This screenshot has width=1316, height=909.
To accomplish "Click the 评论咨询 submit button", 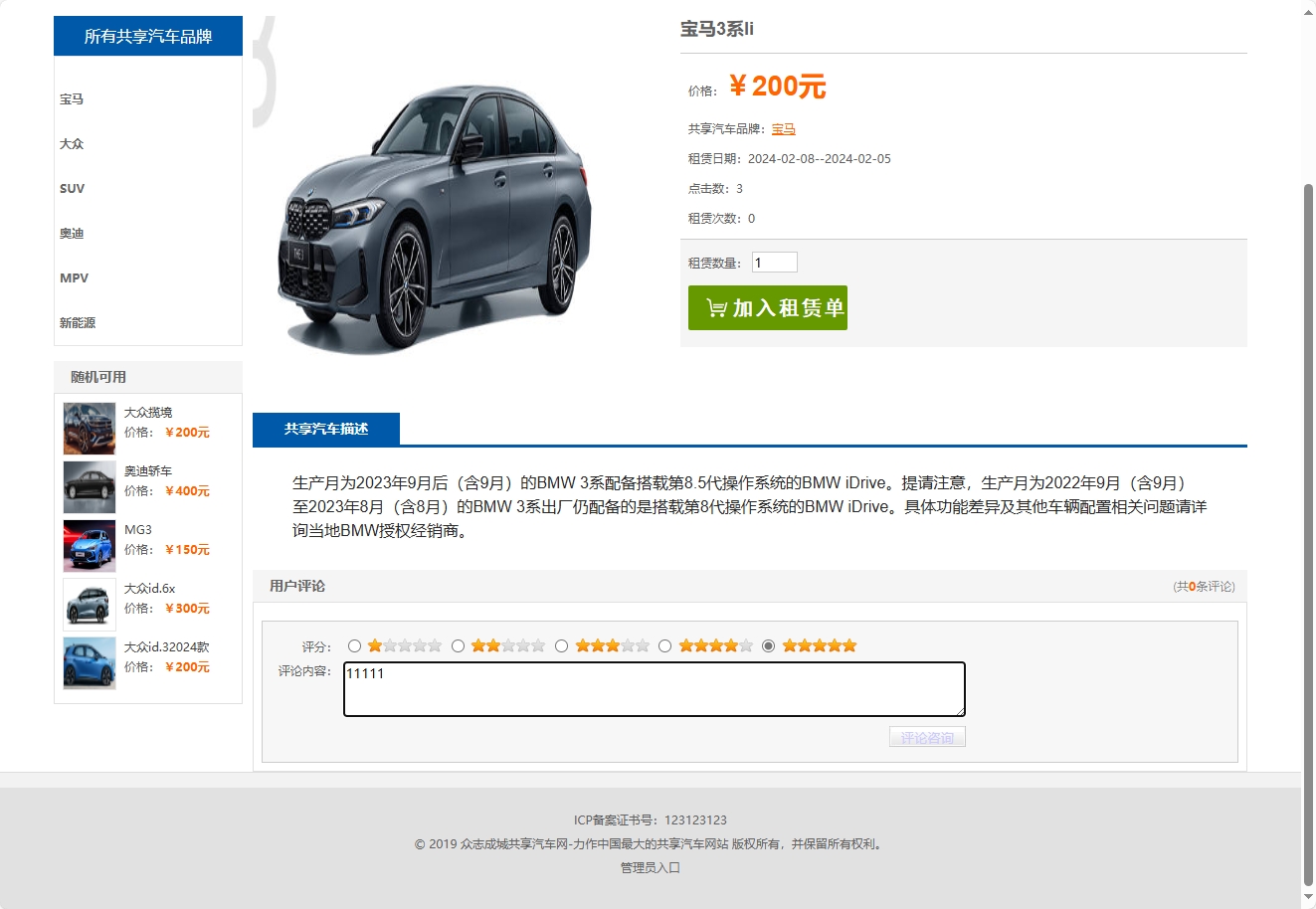I will click(x=927, y=736).
